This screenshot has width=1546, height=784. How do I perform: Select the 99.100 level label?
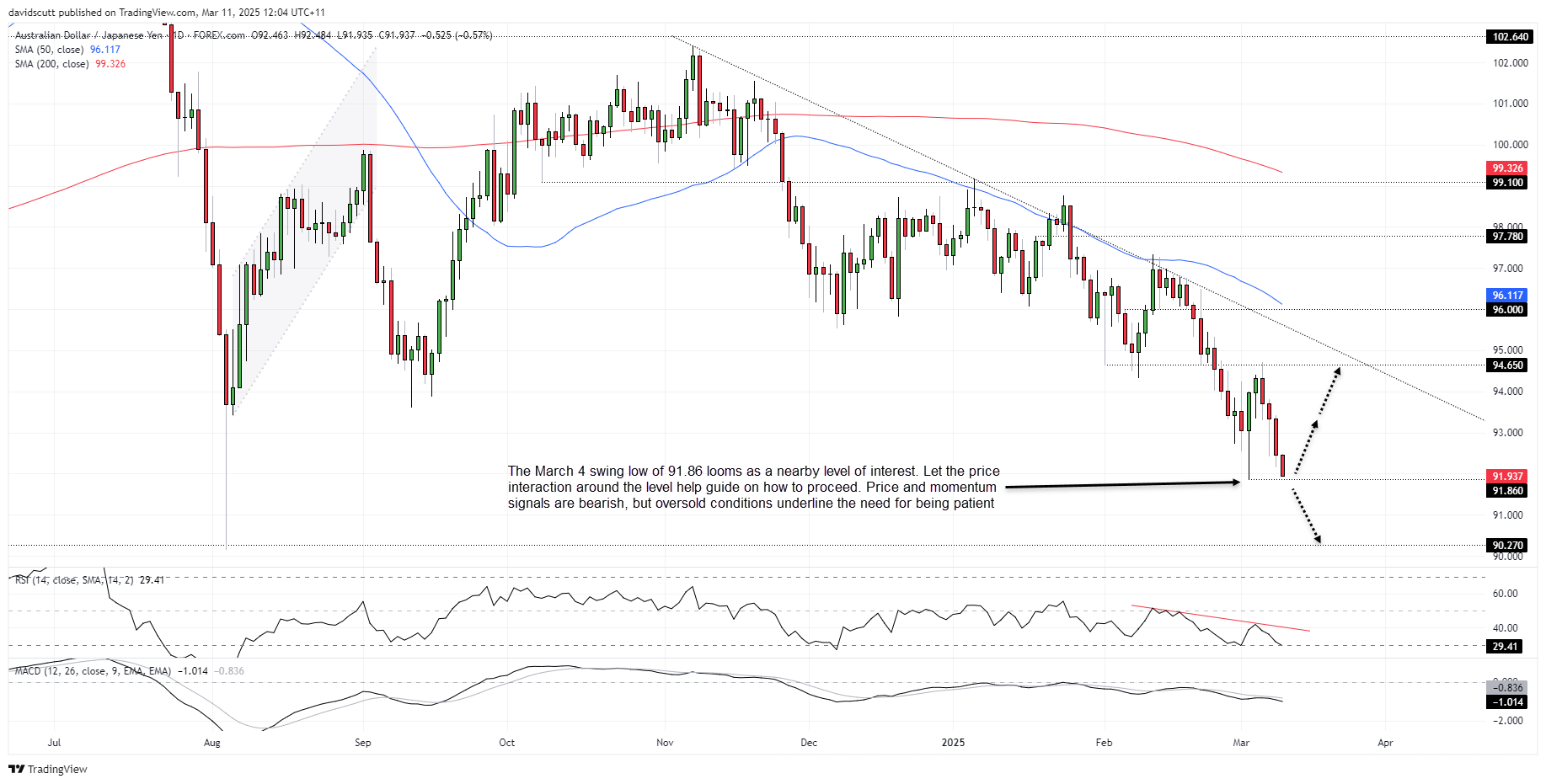(1507, 183)
